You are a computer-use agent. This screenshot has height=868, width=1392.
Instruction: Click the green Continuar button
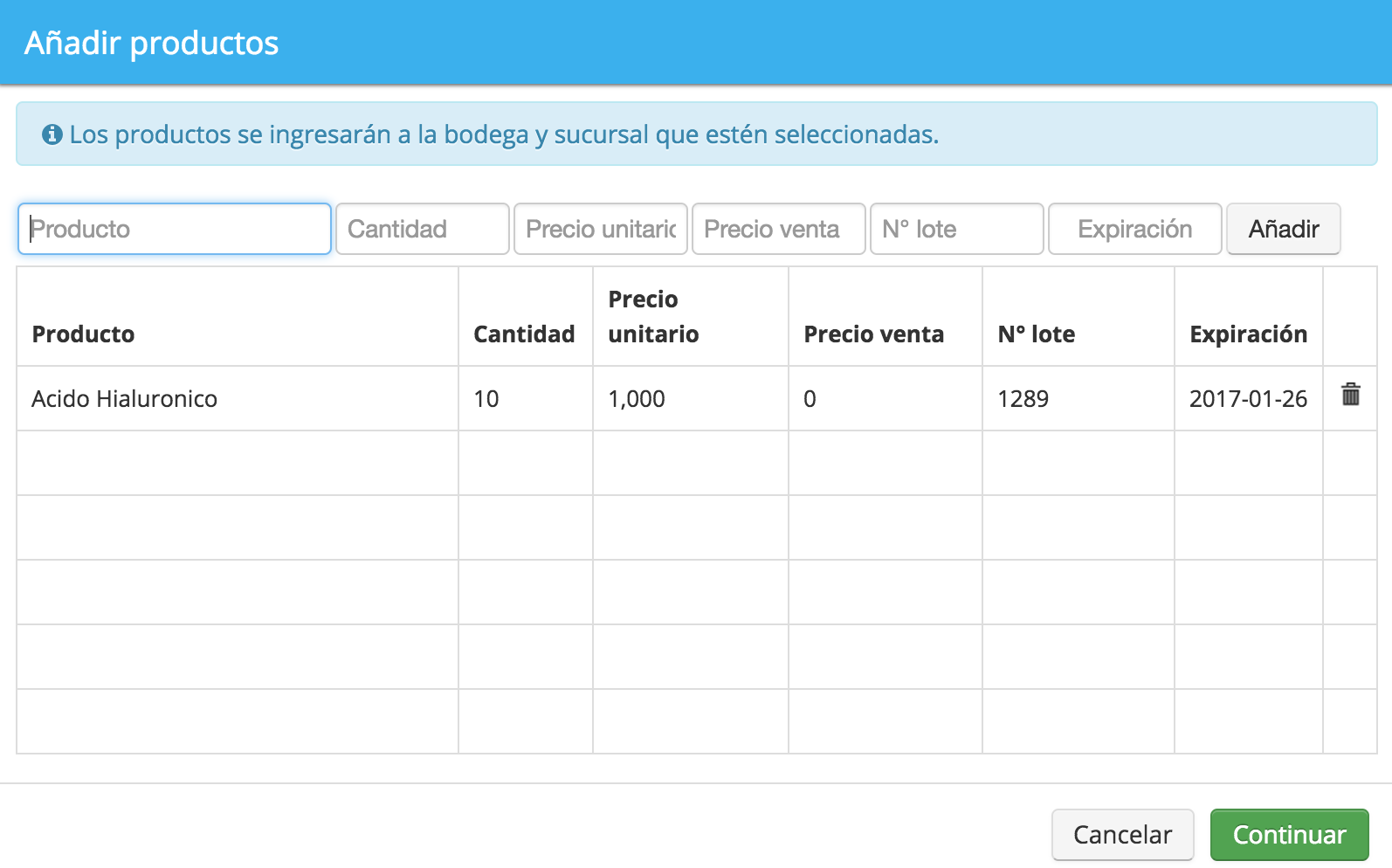point(1290,835)
